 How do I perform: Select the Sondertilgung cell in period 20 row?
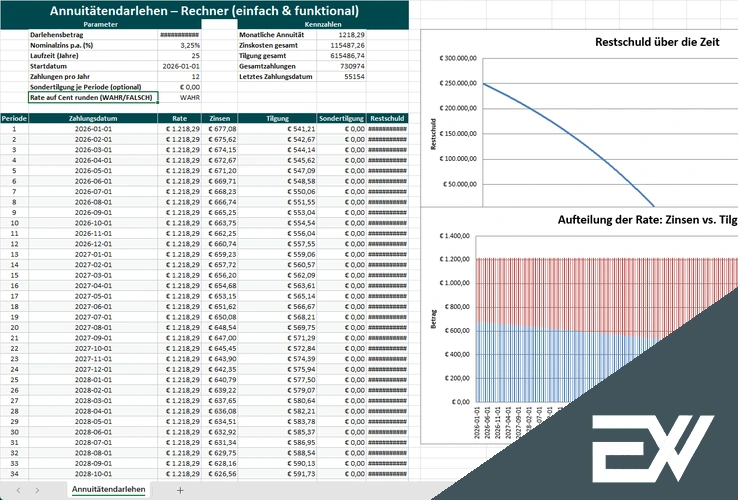pos(341,328)
